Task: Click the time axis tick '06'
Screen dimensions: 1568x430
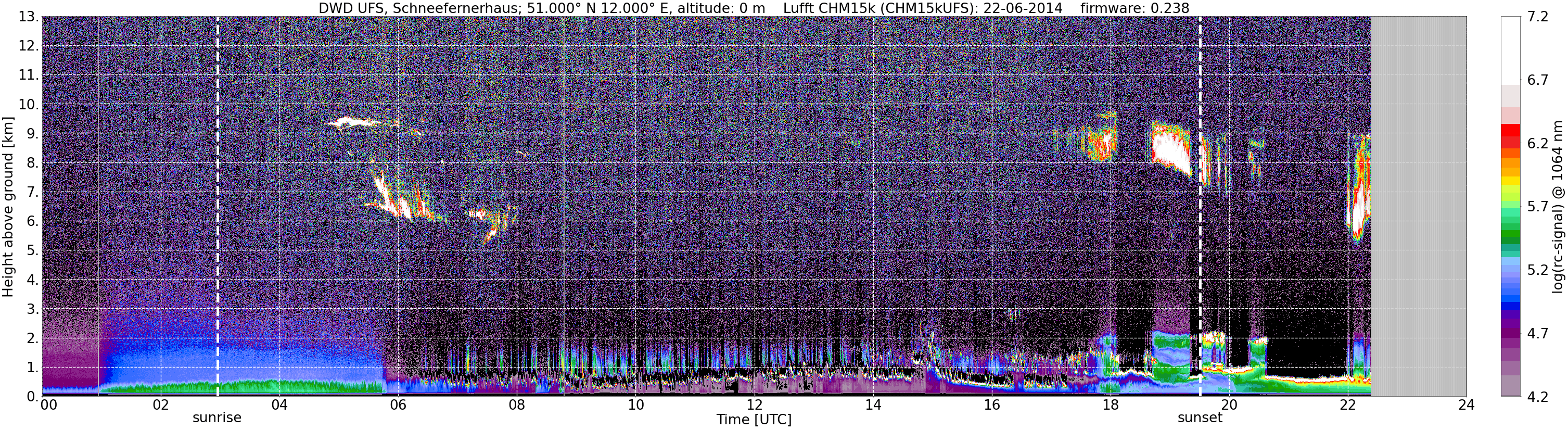Action: [x=398, y=405]
